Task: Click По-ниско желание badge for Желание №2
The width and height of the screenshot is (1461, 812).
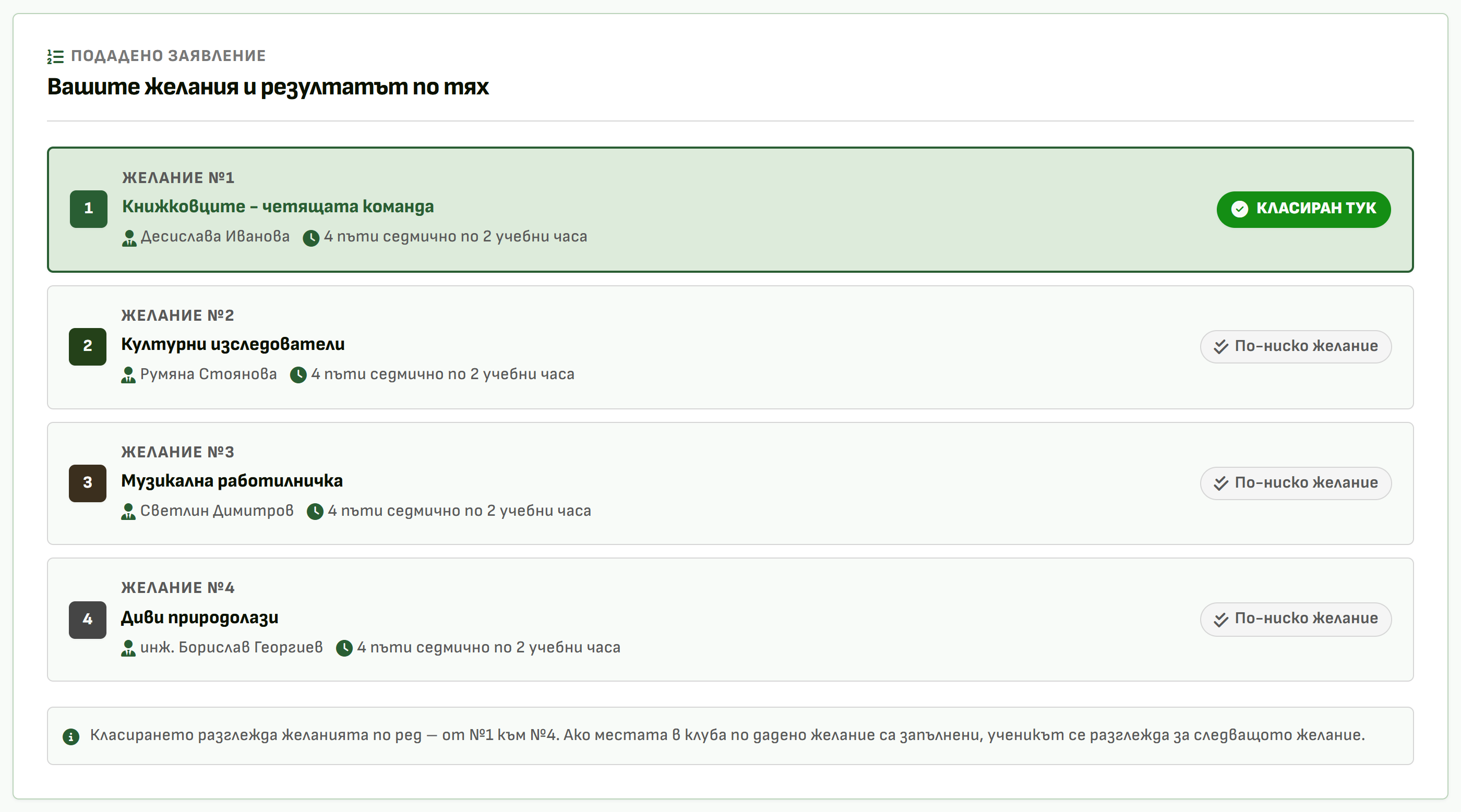Action: [x=1296, y=346]
